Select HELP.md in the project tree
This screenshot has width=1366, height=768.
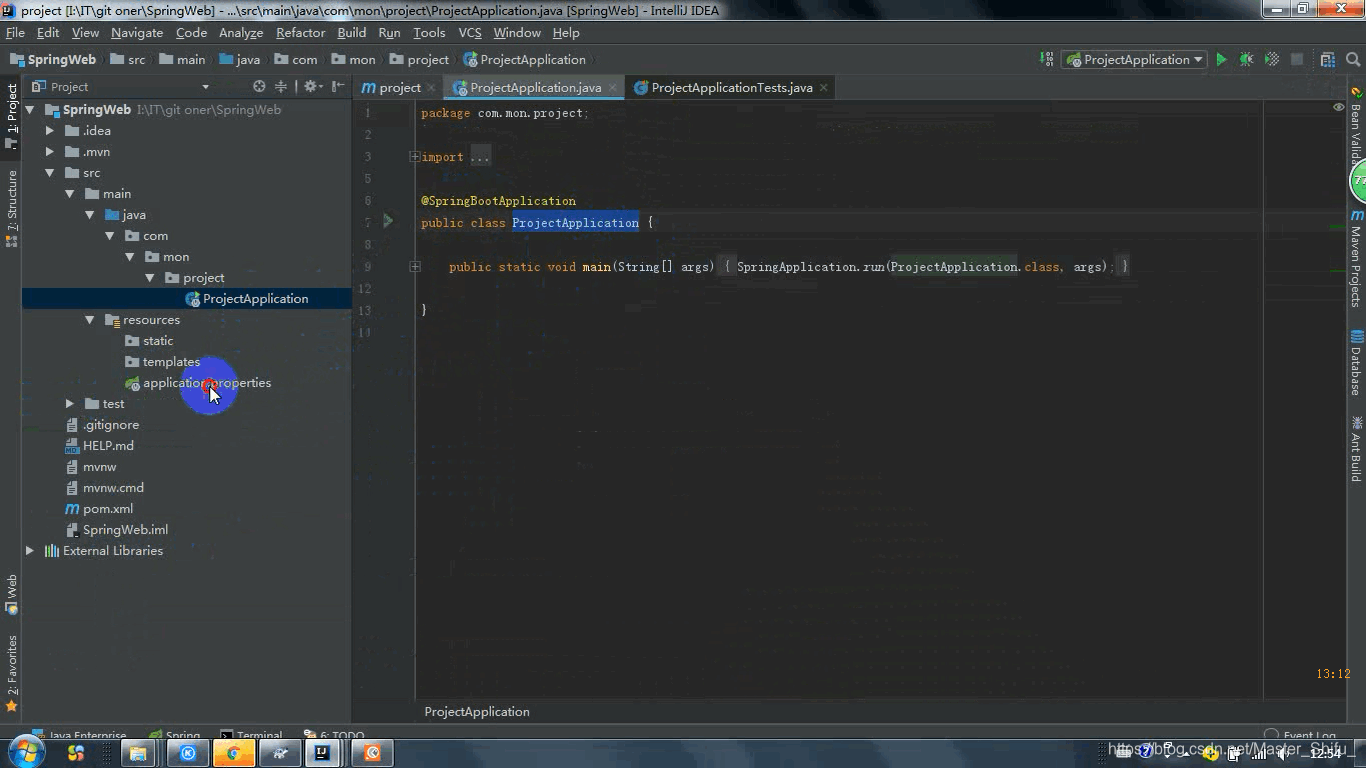(x=99, y=446)
